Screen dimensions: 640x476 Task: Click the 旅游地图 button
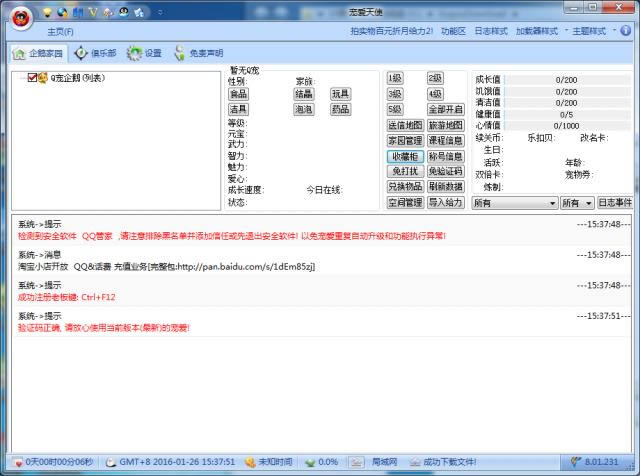[446, 125]
